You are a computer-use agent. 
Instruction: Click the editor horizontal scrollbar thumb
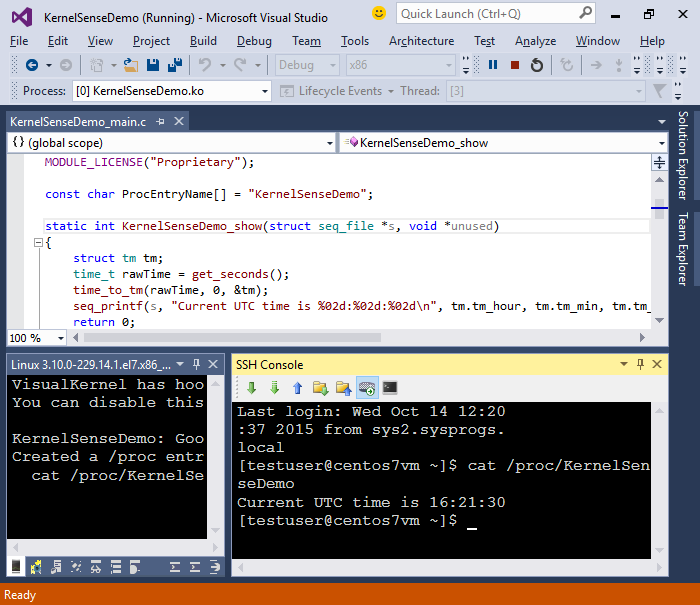(232, 338)
